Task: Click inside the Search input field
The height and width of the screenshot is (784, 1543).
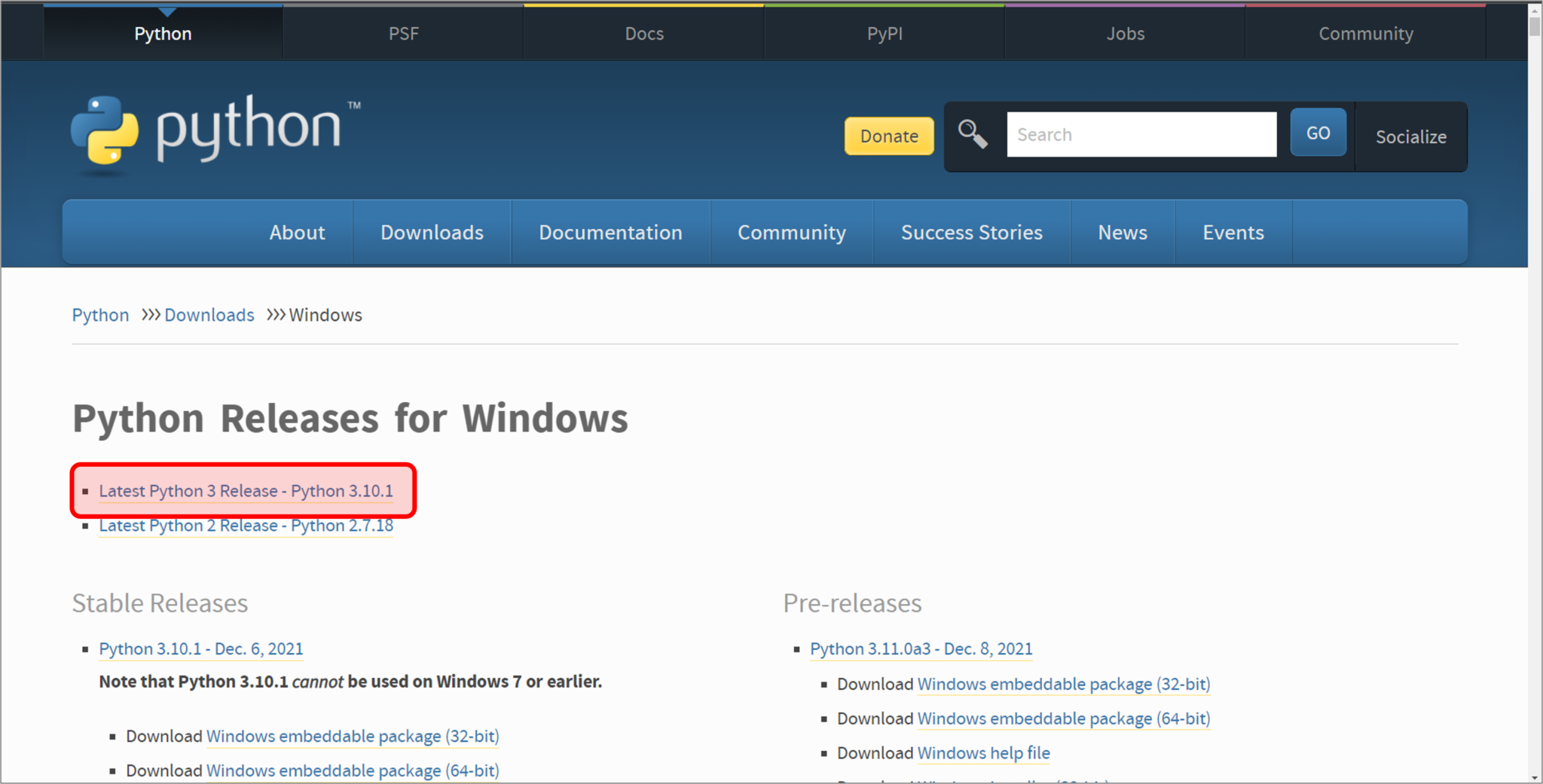Action: click(x=1141, y=134)
